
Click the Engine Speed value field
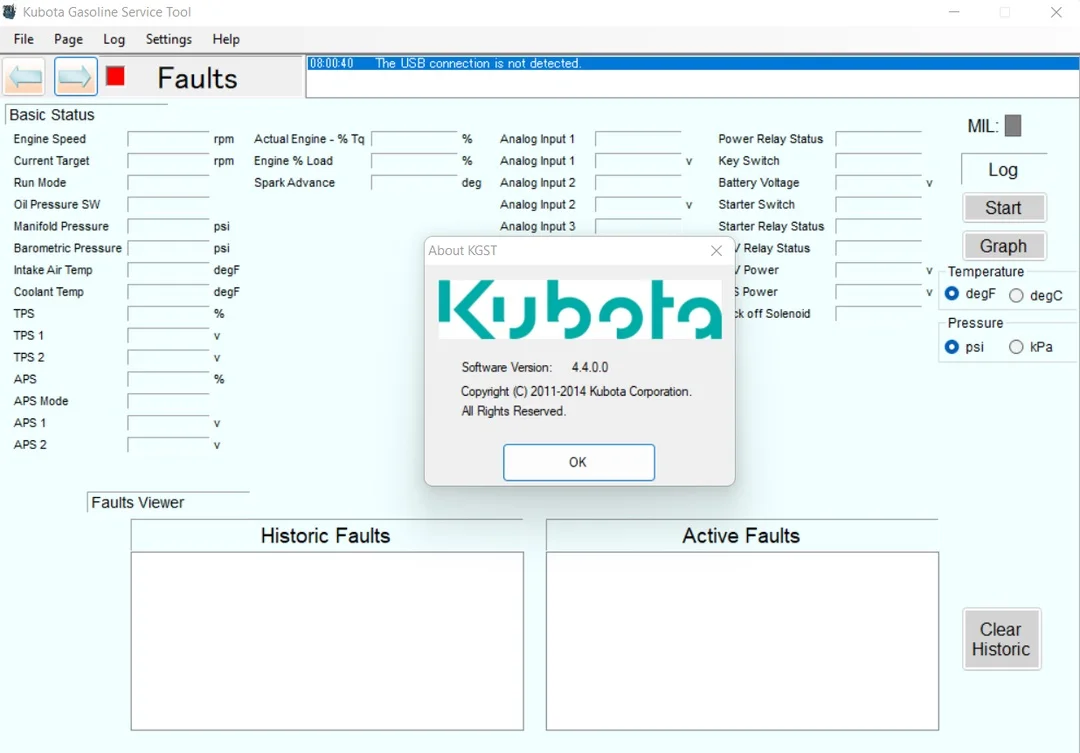(168, 139)
